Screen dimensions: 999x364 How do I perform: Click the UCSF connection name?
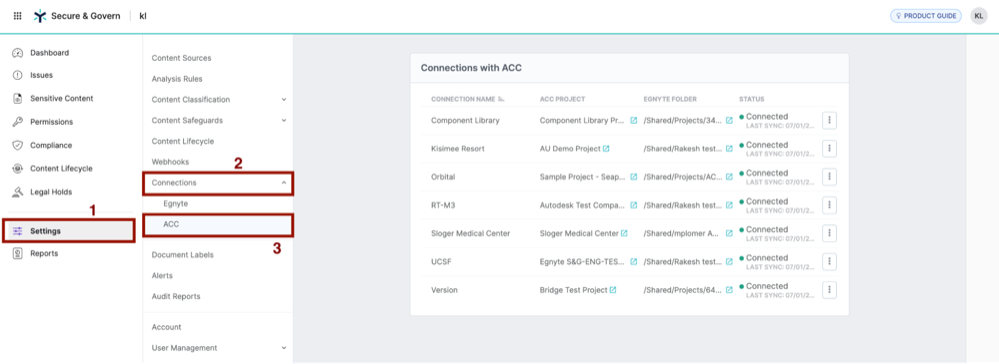click(440, 262)
